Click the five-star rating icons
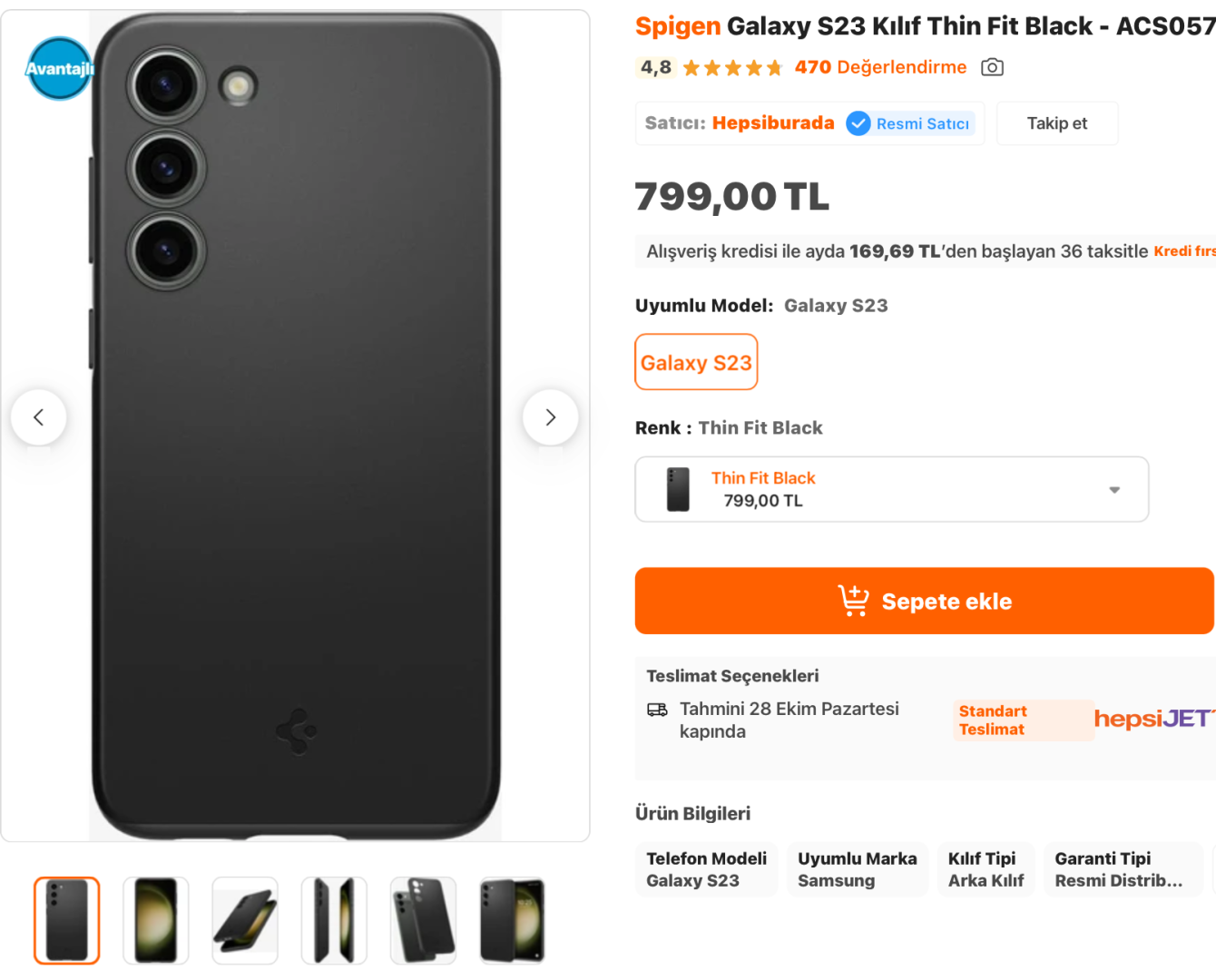This screenshot has height=980, width=1216. coord(731,68)
